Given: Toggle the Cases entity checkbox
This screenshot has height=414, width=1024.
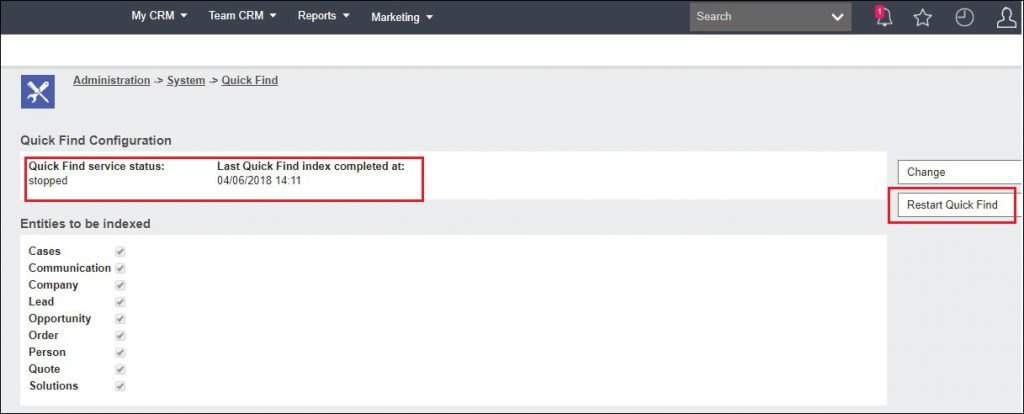Looking at the screenshot, I should point(120,252).
